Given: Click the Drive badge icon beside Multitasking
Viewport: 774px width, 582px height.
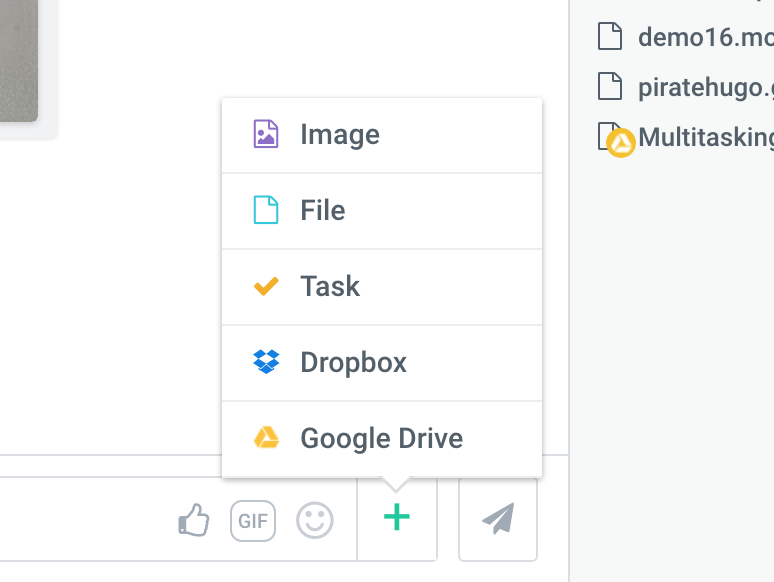Looking at the screenshot, I should pos(620,143).
